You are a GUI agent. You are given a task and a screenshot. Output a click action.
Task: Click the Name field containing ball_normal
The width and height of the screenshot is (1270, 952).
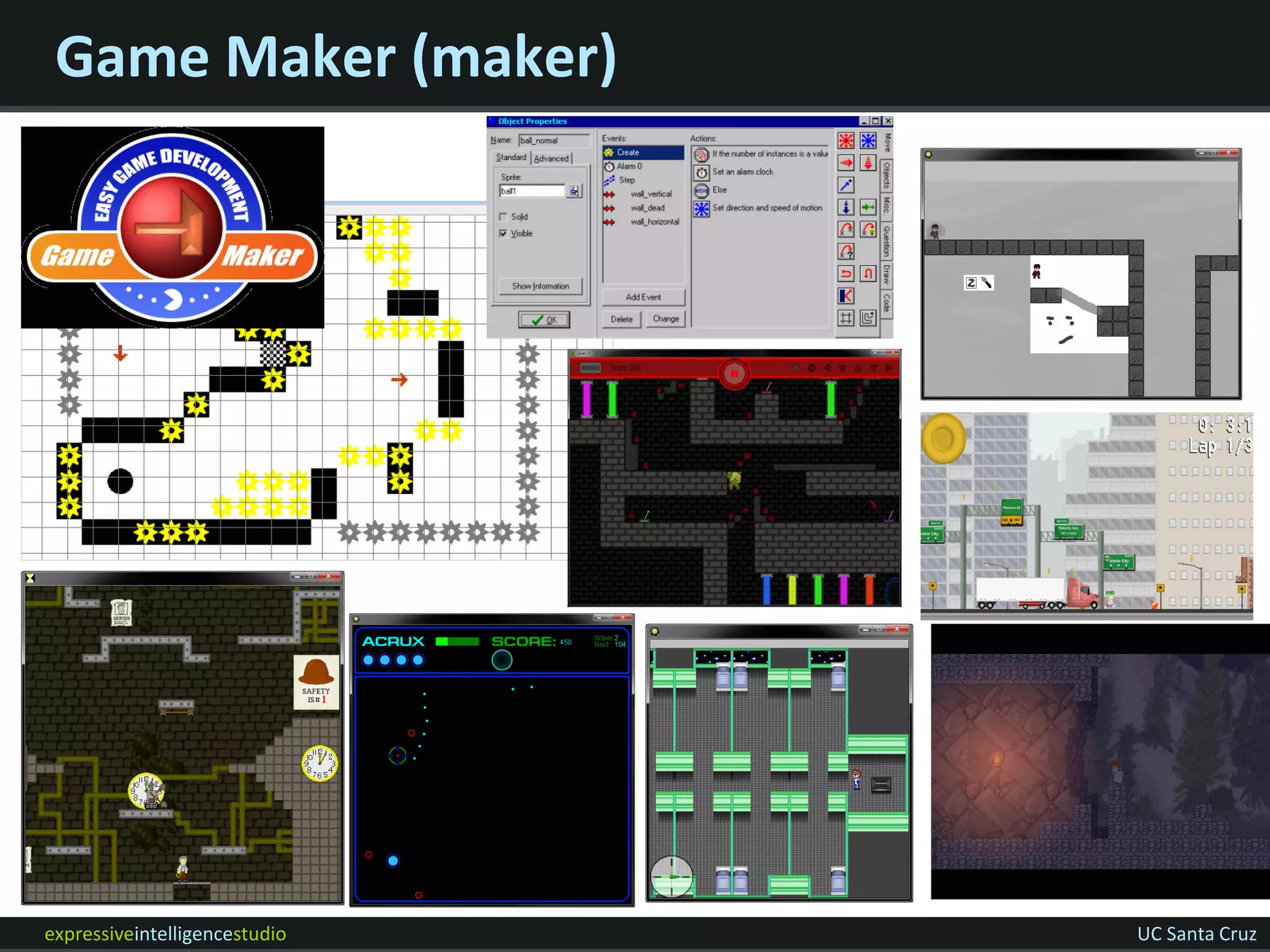pos(554,141)
